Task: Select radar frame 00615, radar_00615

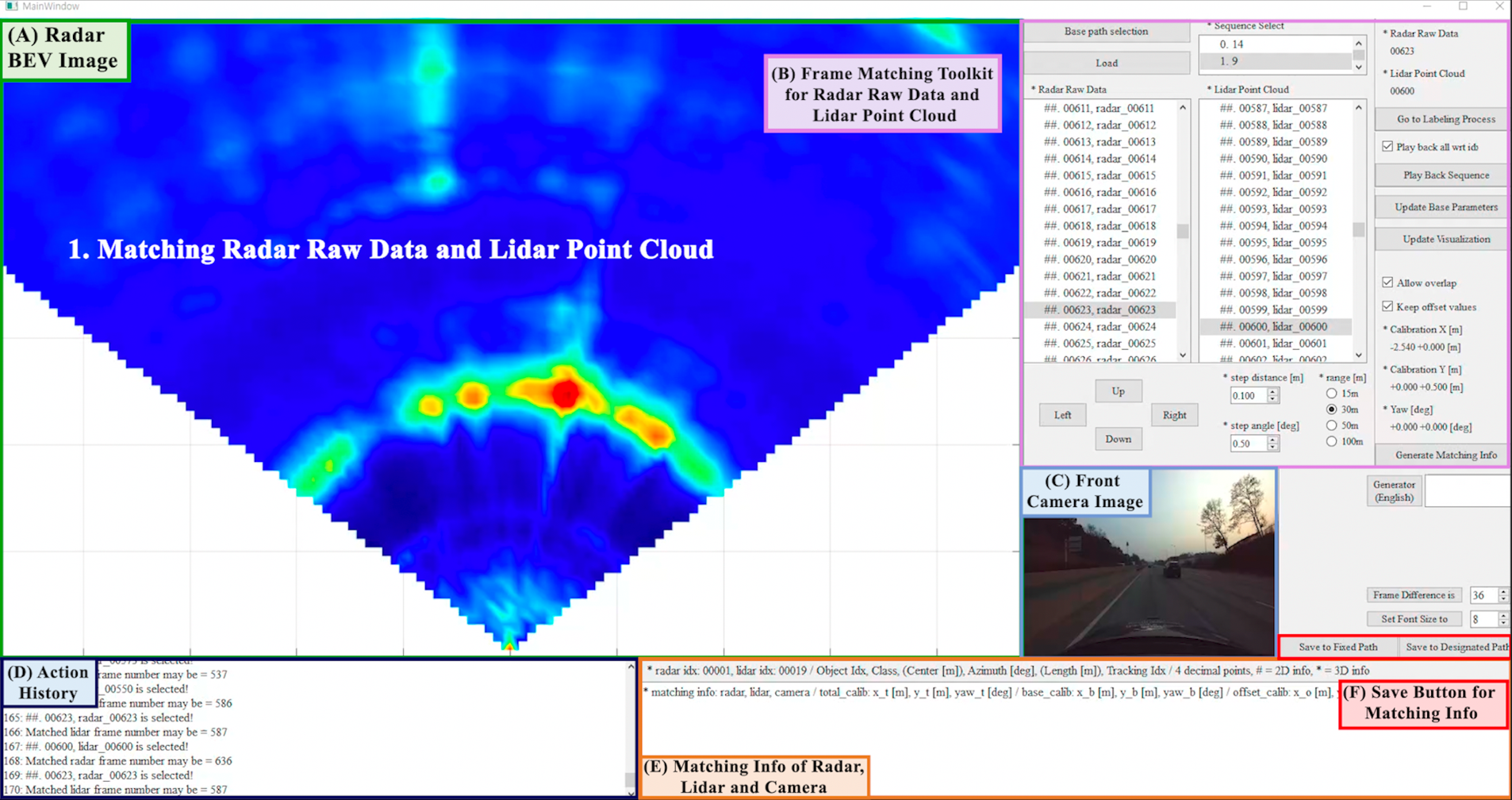Action: pos(1099,175)
